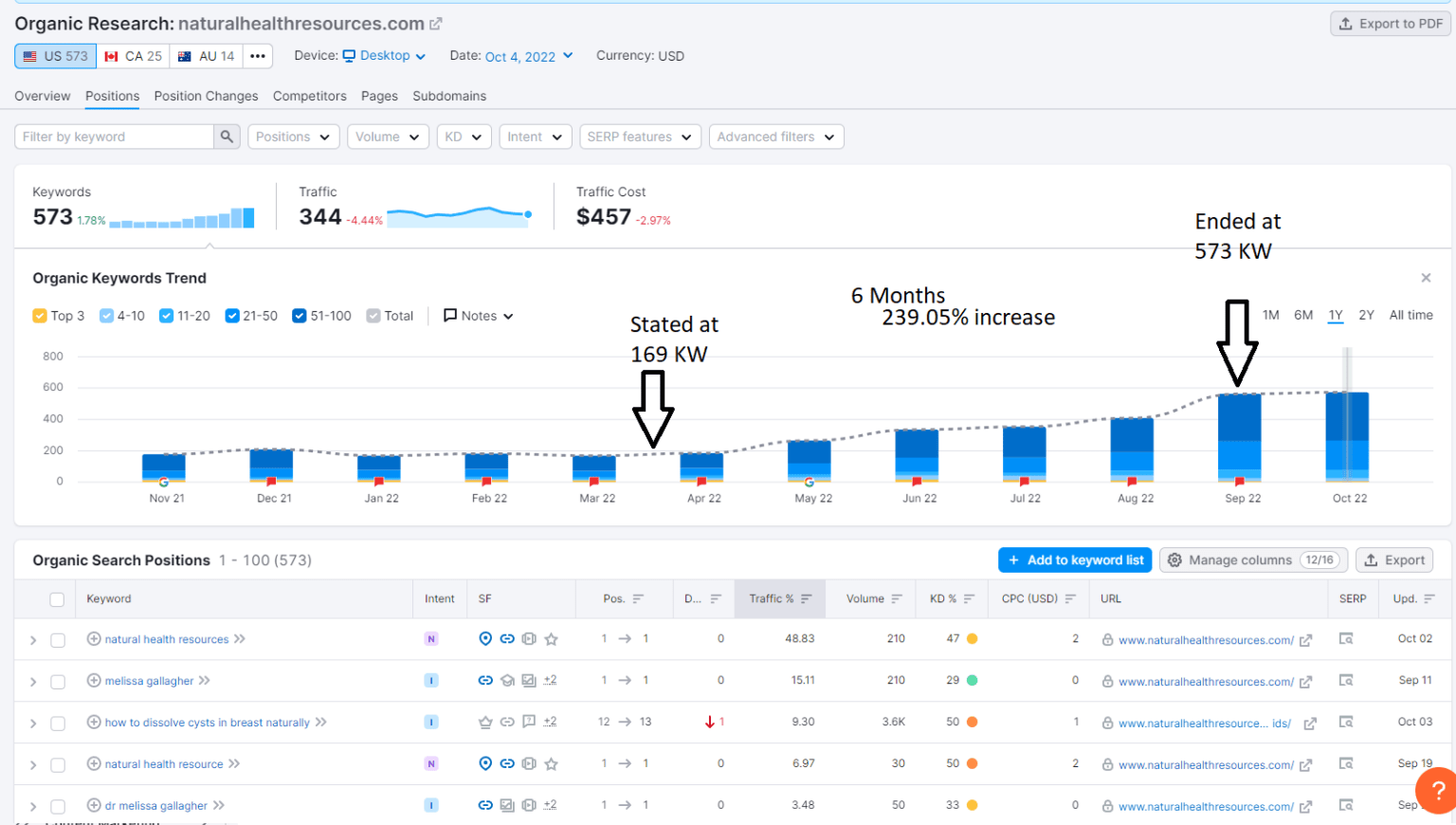Toggle the 11-20 series checkbox
The height and width of the screenshot is (825, 1456).
[x=166, y=316]
